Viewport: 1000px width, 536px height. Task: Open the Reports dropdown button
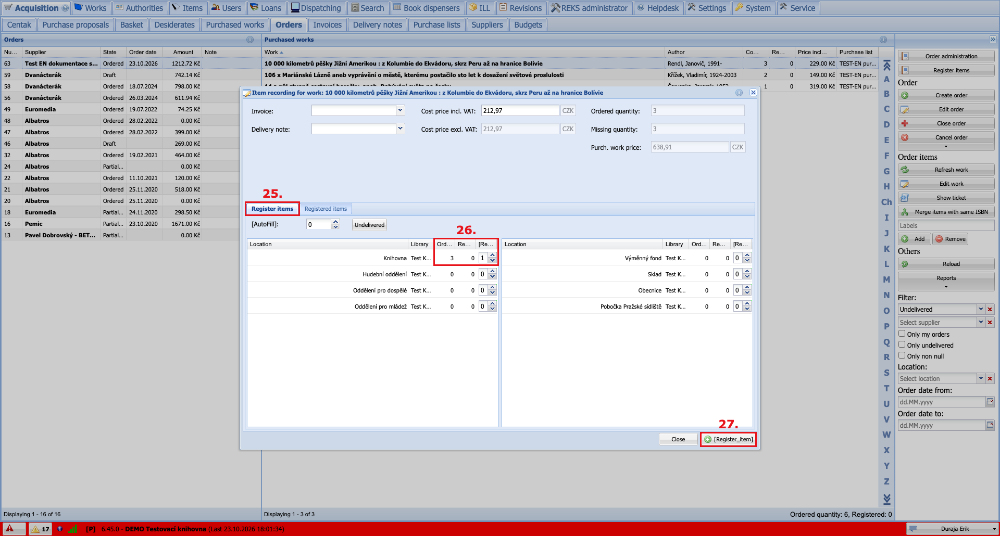[x=946, y=280]
